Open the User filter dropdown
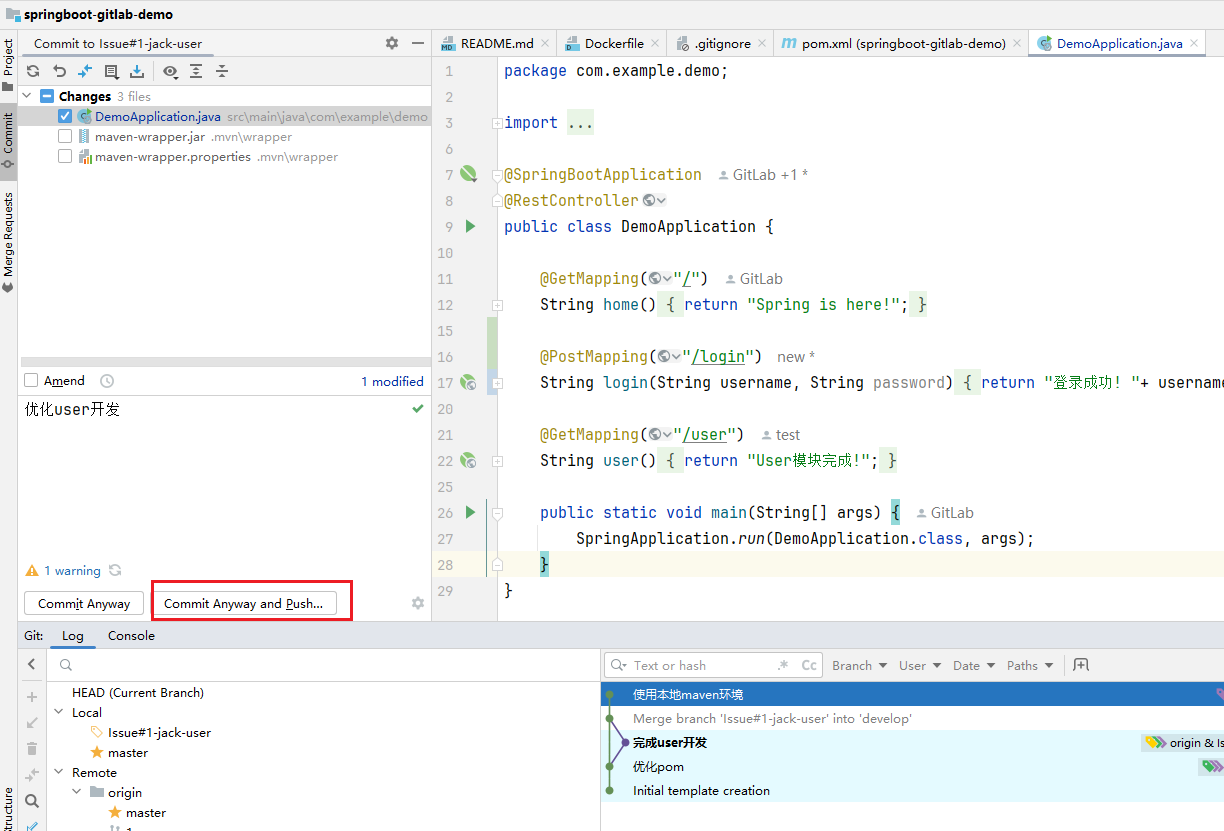1224x831 pixels. click(919, 665)
